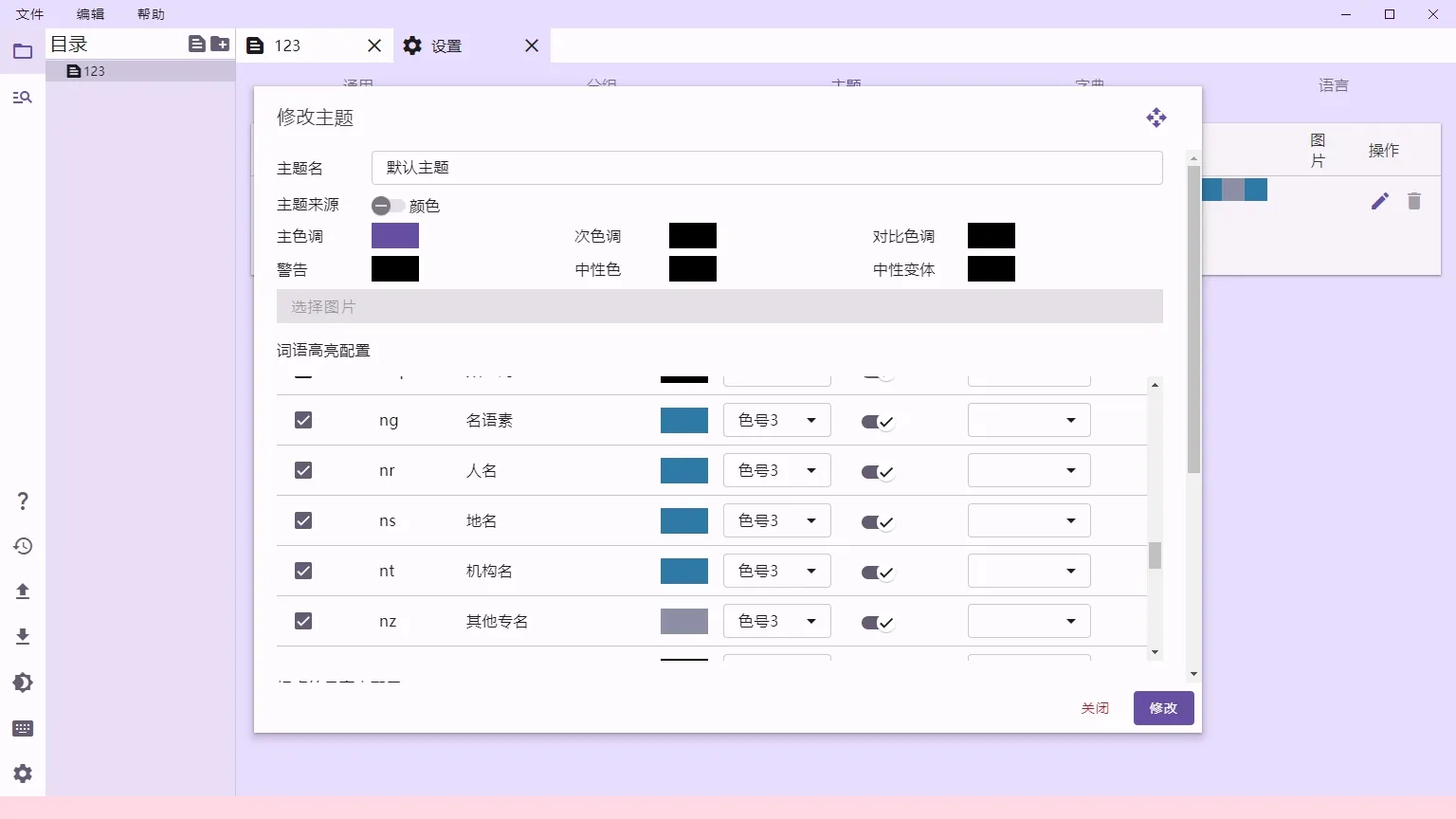Image resolution: width=1456 pixels, height=819 pixels.
Task: Open 色号3 dropdown in nt row
Action: point(777,571)
